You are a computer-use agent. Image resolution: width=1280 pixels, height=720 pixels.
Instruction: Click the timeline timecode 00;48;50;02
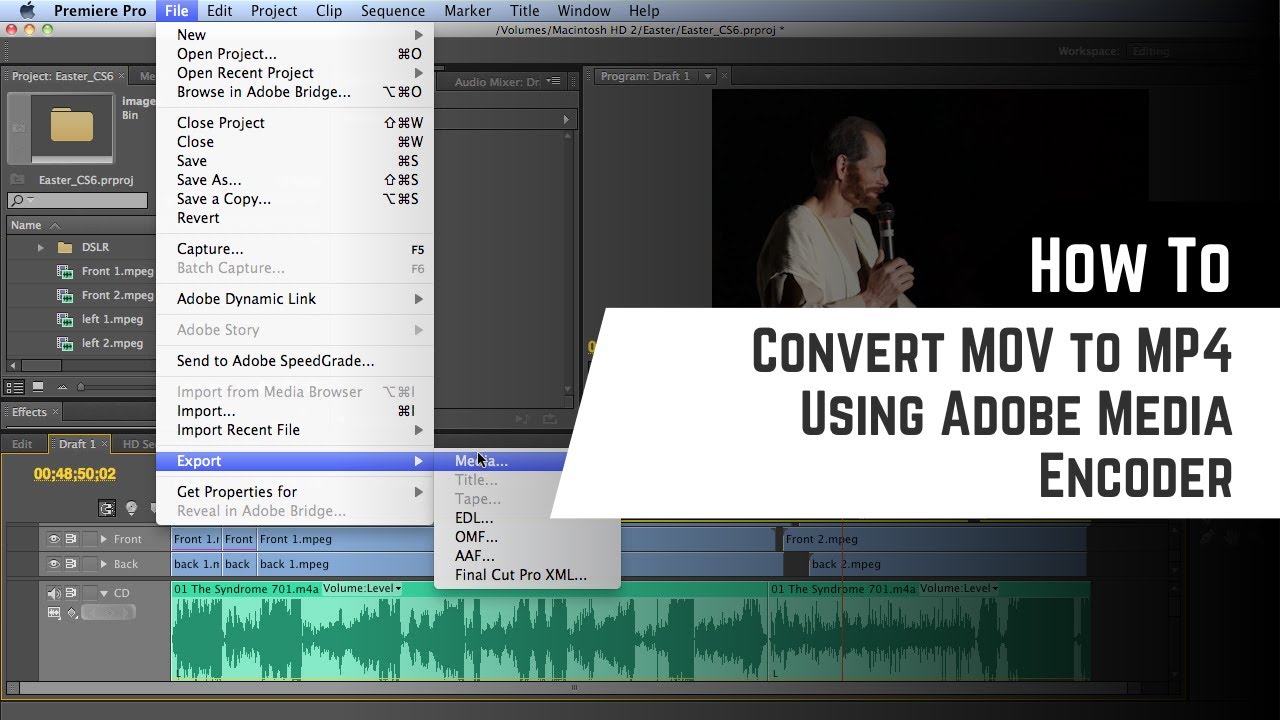click(75, 474)
